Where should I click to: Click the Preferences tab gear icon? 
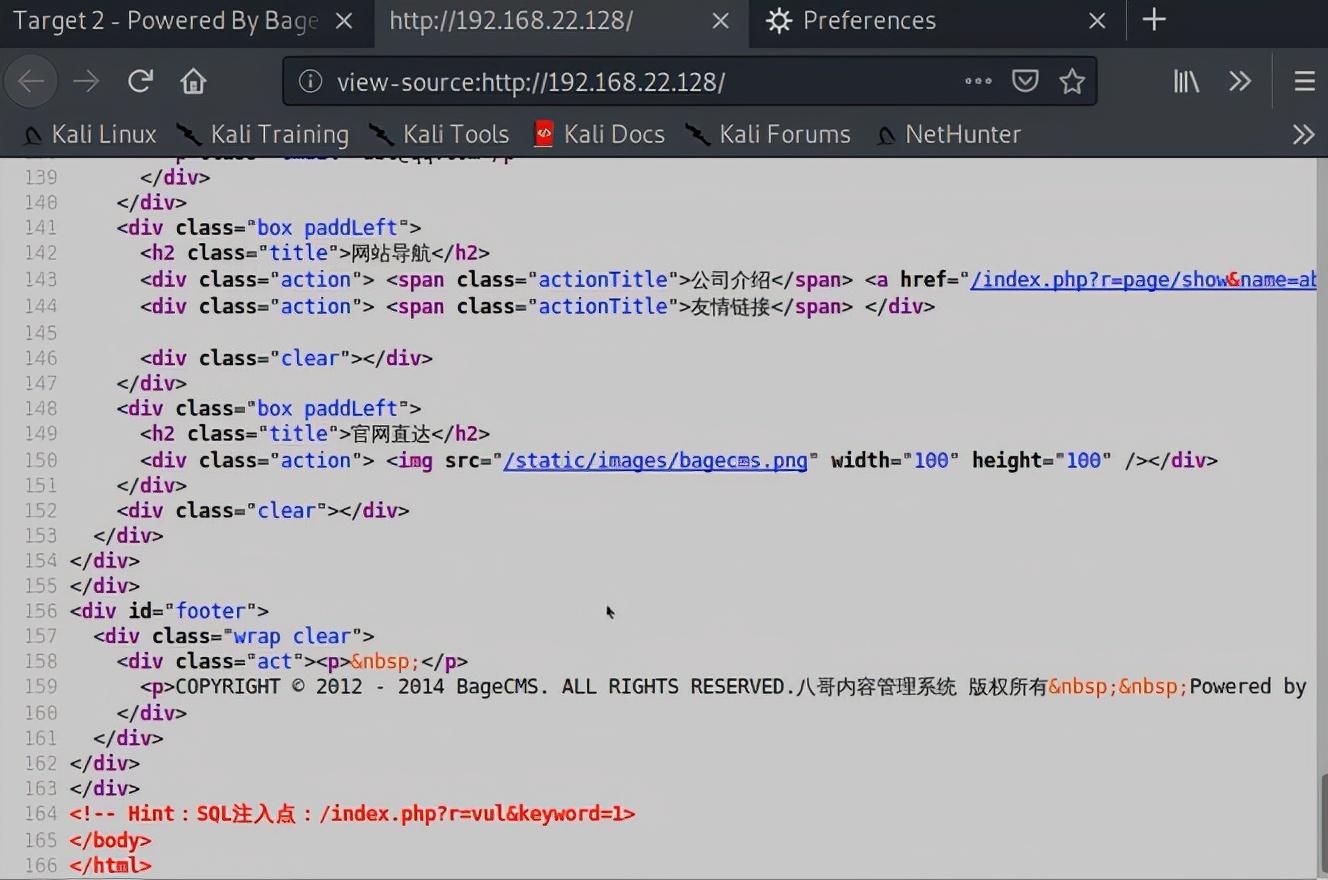779,21
